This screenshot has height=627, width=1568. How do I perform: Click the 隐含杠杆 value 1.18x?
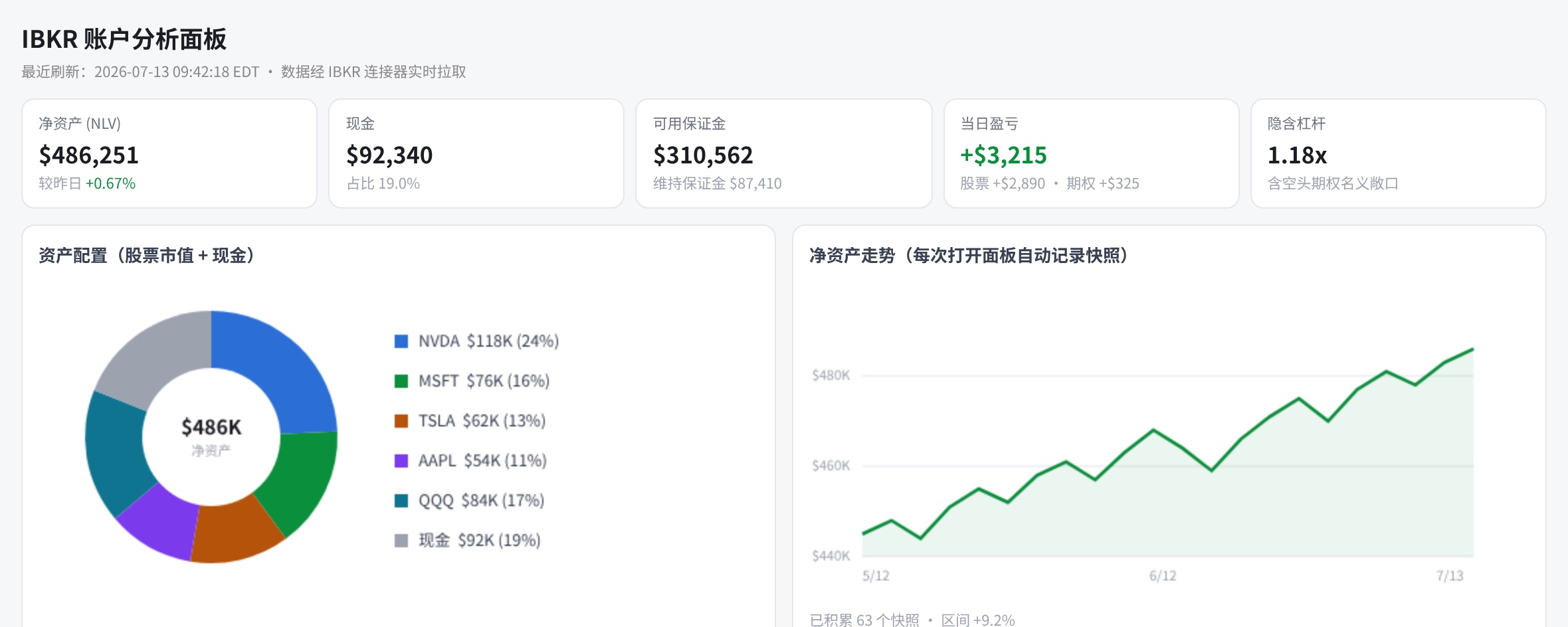click(1297, 155)
